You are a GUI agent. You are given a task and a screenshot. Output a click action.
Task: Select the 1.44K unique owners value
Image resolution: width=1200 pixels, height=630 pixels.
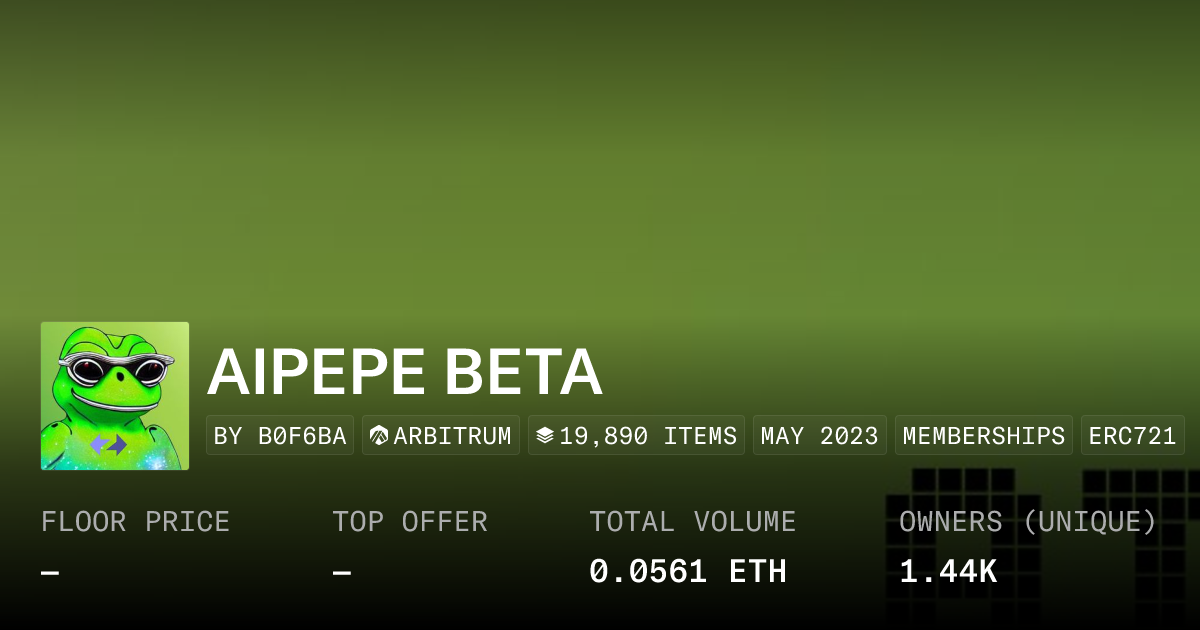948,572
